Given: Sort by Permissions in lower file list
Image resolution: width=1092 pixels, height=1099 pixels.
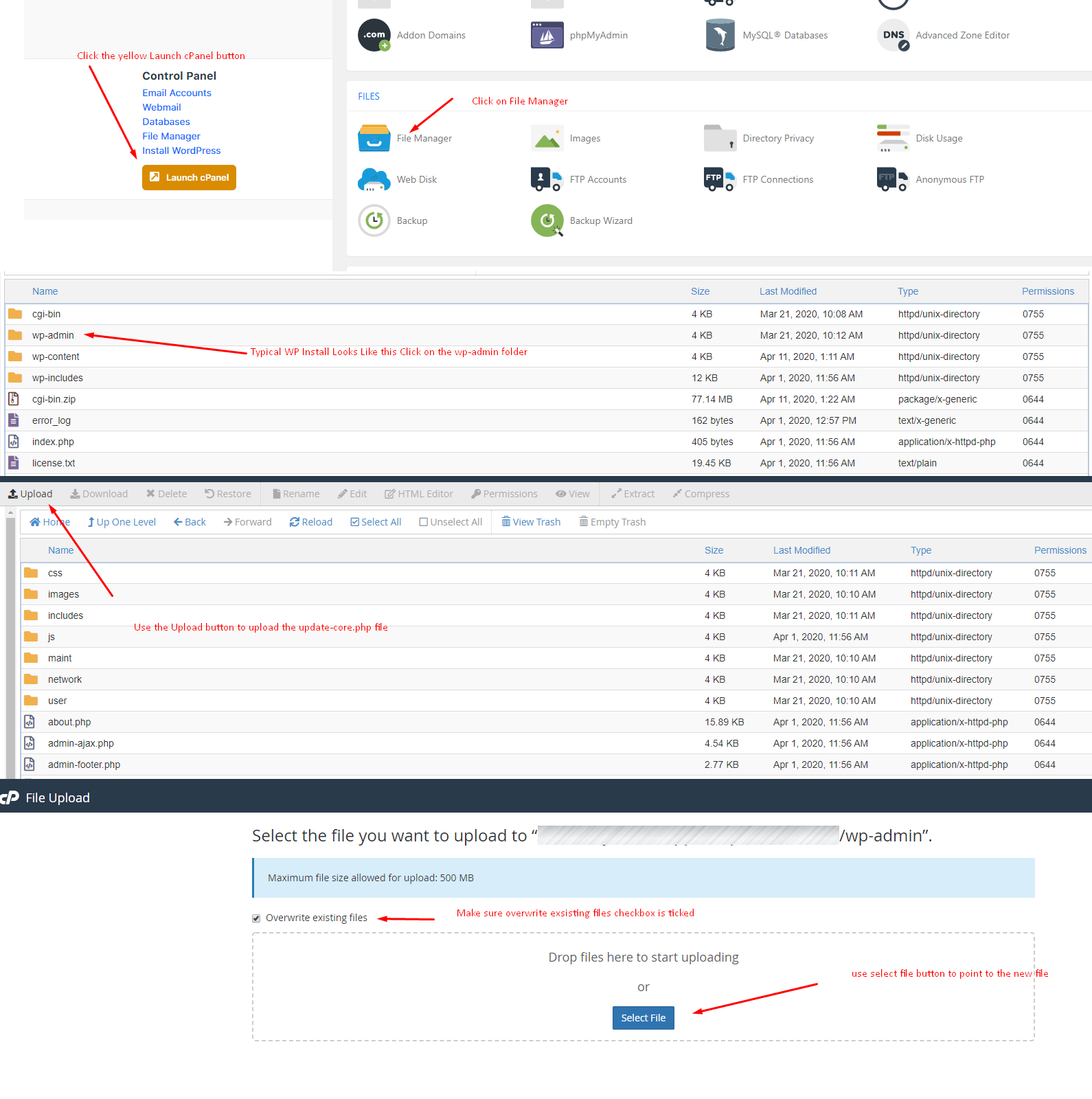Looking at the screenshot, I should pos(1060,550).
